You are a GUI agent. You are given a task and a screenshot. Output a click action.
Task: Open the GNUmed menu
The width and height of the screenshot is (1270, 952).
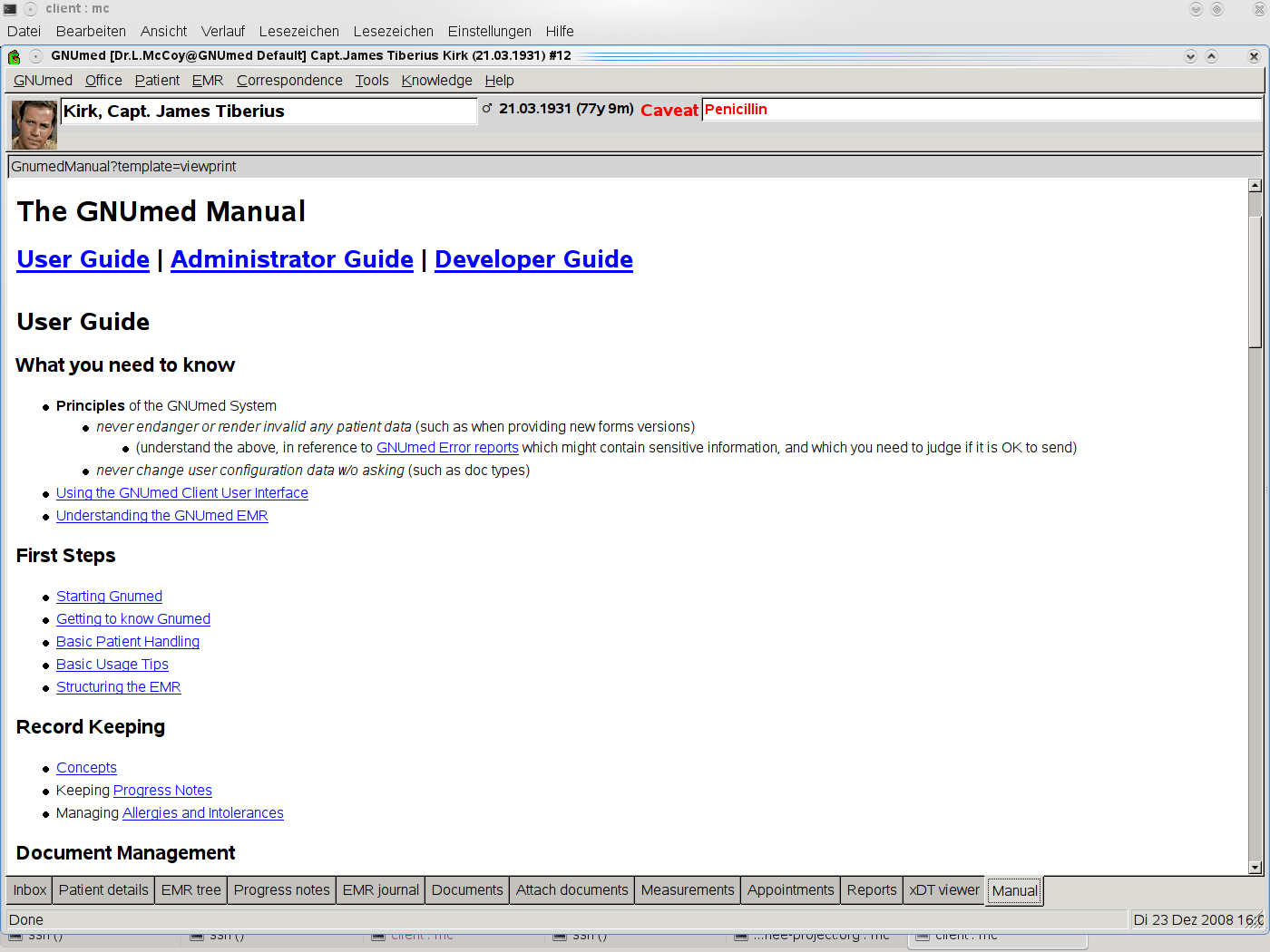(x=43, y=80)
